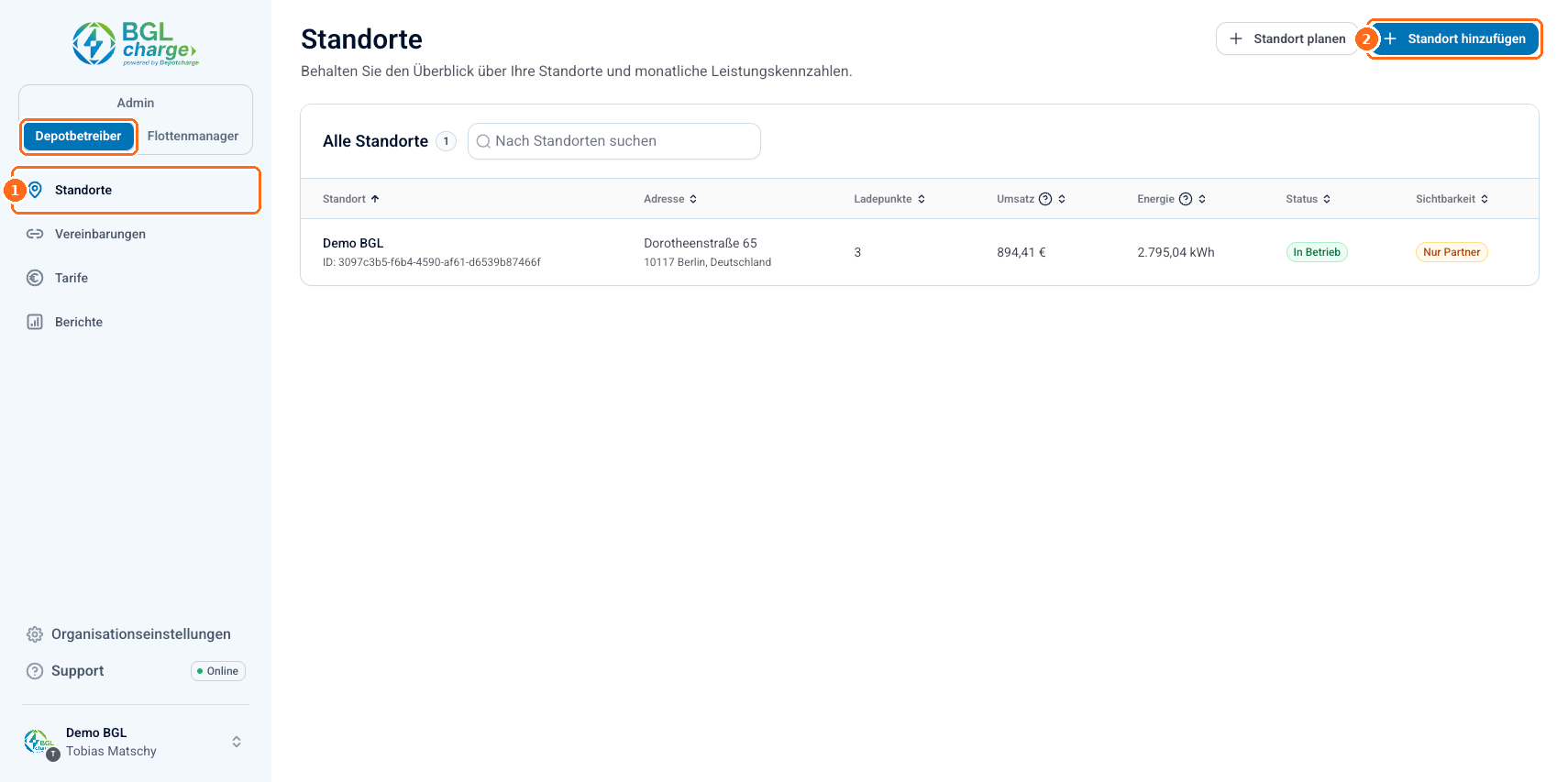Click the euro icon beside Tarife
Viewport: 1568px width, 782px height.
35,278
